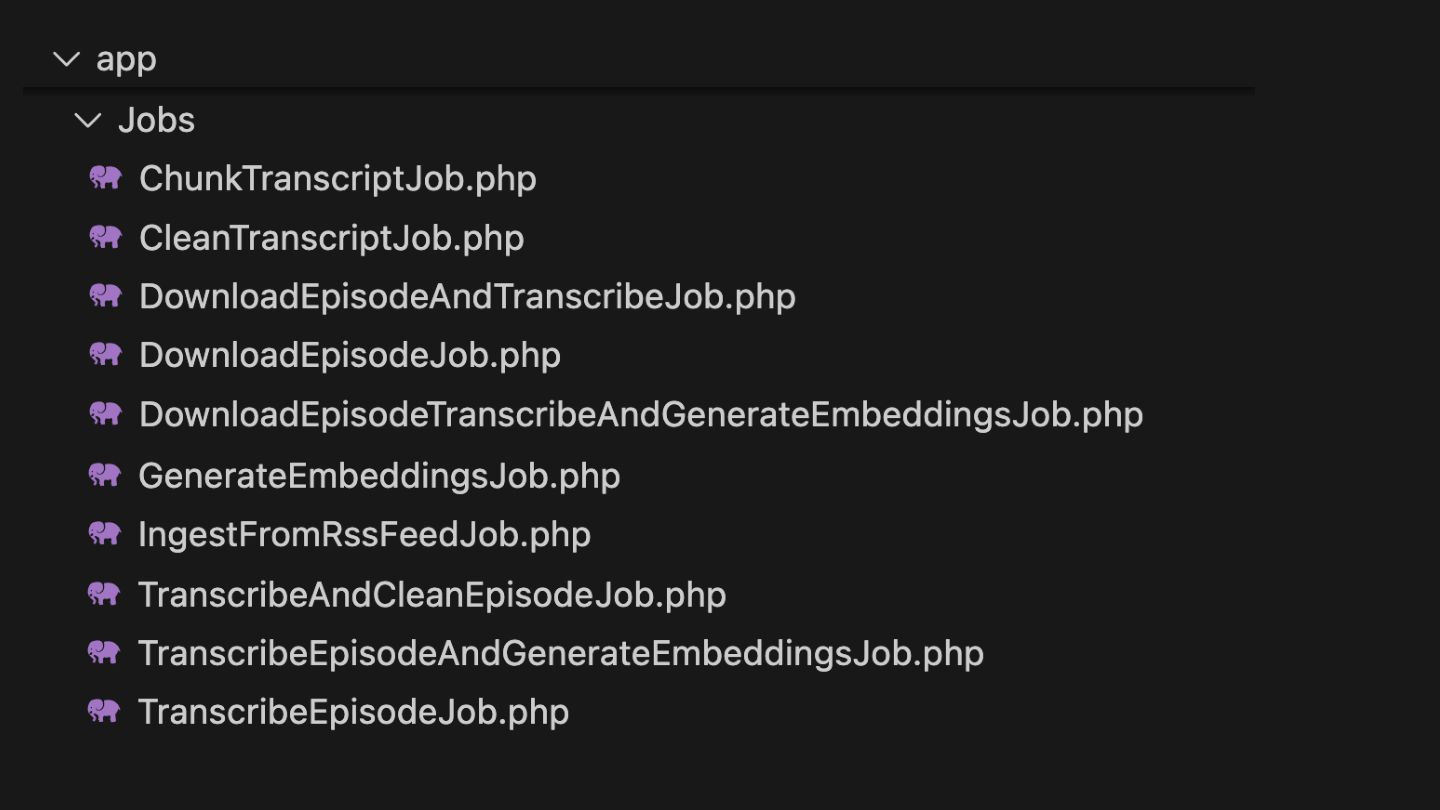Open TranscribeEpisodeAndGenerateEmbeddingsJob.php file
Image resolution: width=1440 pixels, height=810 pixels.
click(560, 653)
